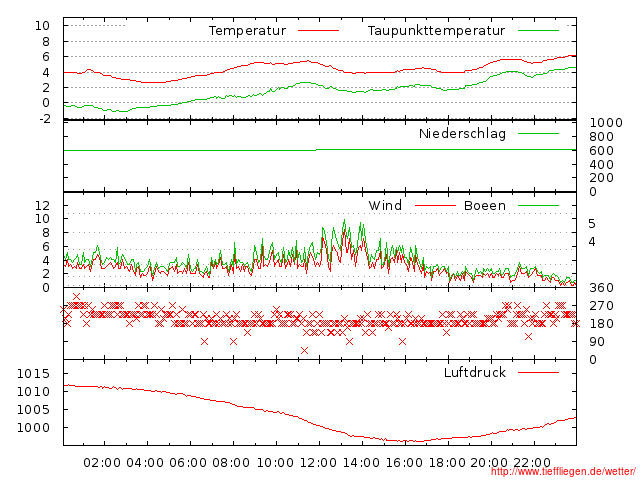Click the 800 precipitation axis label
This screenshot has width=640, height=480.
click(601, 137)
